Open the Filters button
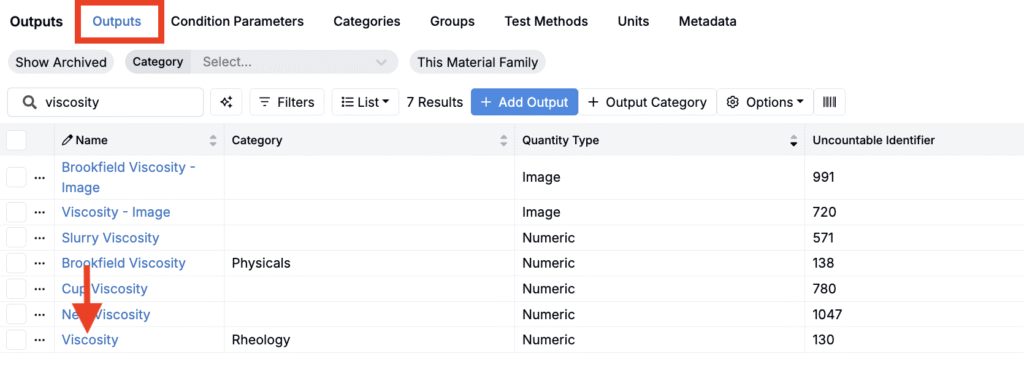The height and width of the screenshot is (372, 1024). coord(287,102)
